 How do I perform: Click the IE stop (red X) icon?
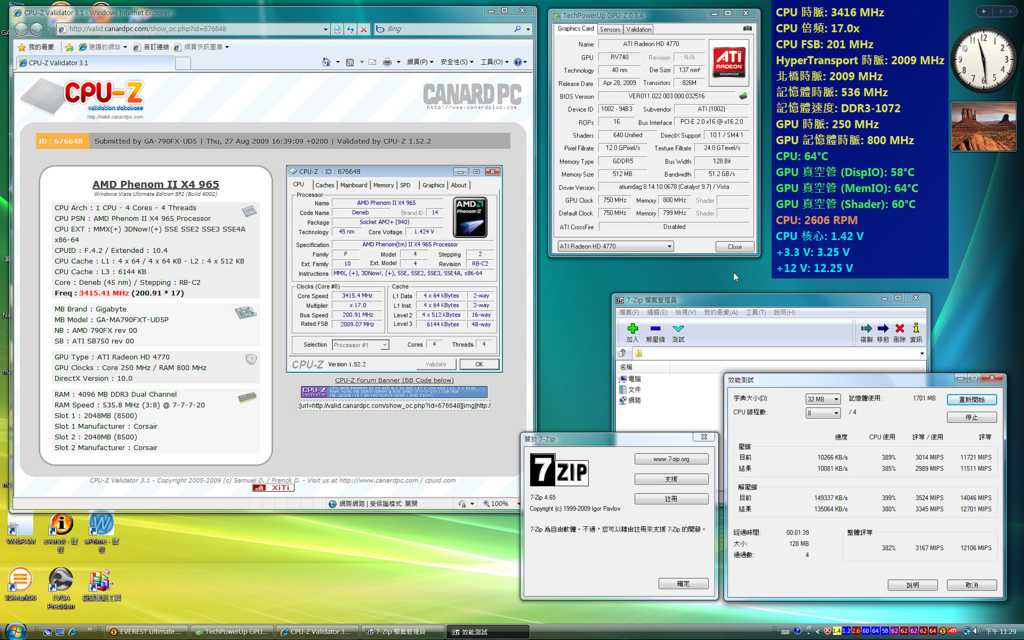pos(364,29)
